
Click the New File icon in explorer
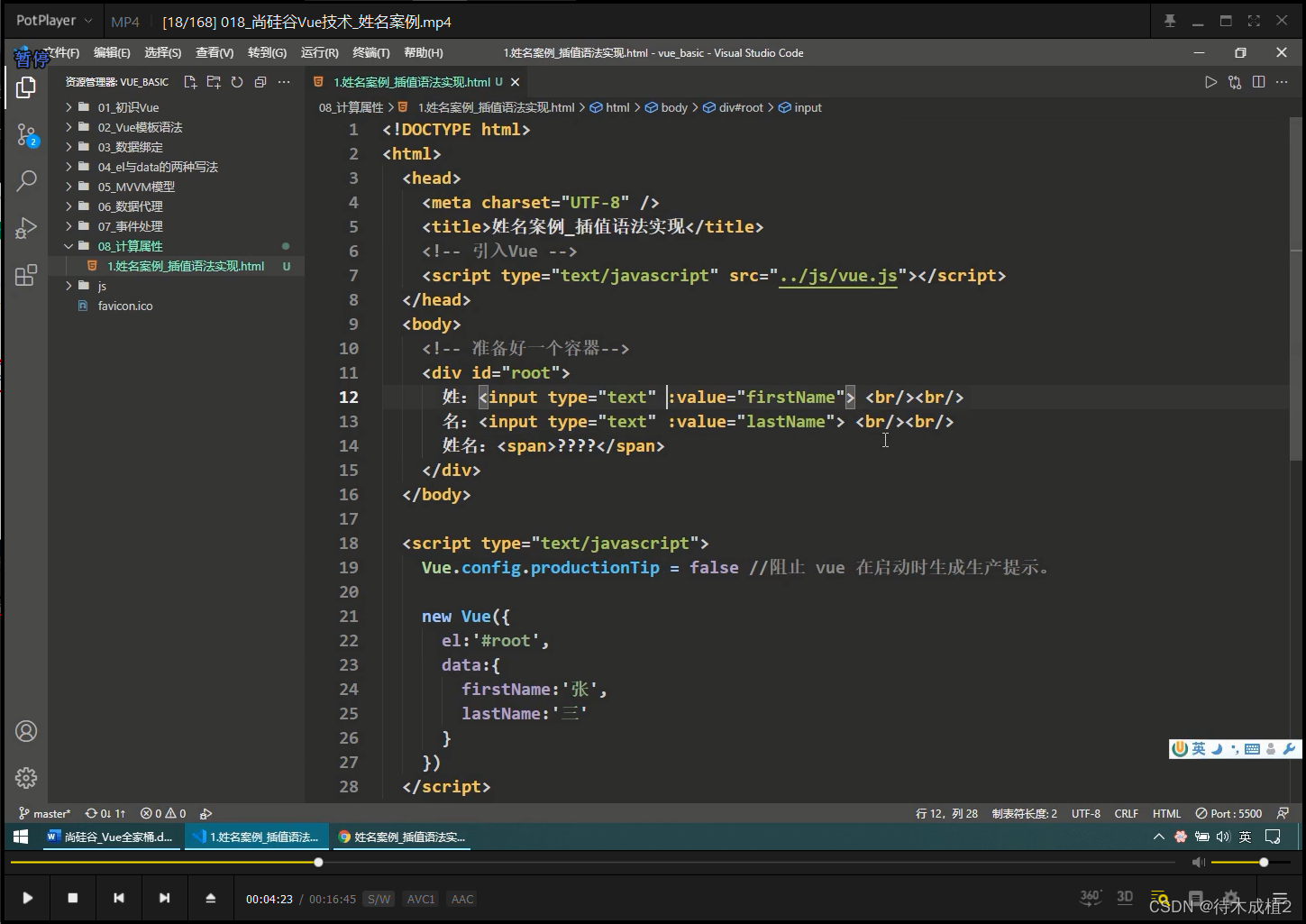tap(190, 82)
